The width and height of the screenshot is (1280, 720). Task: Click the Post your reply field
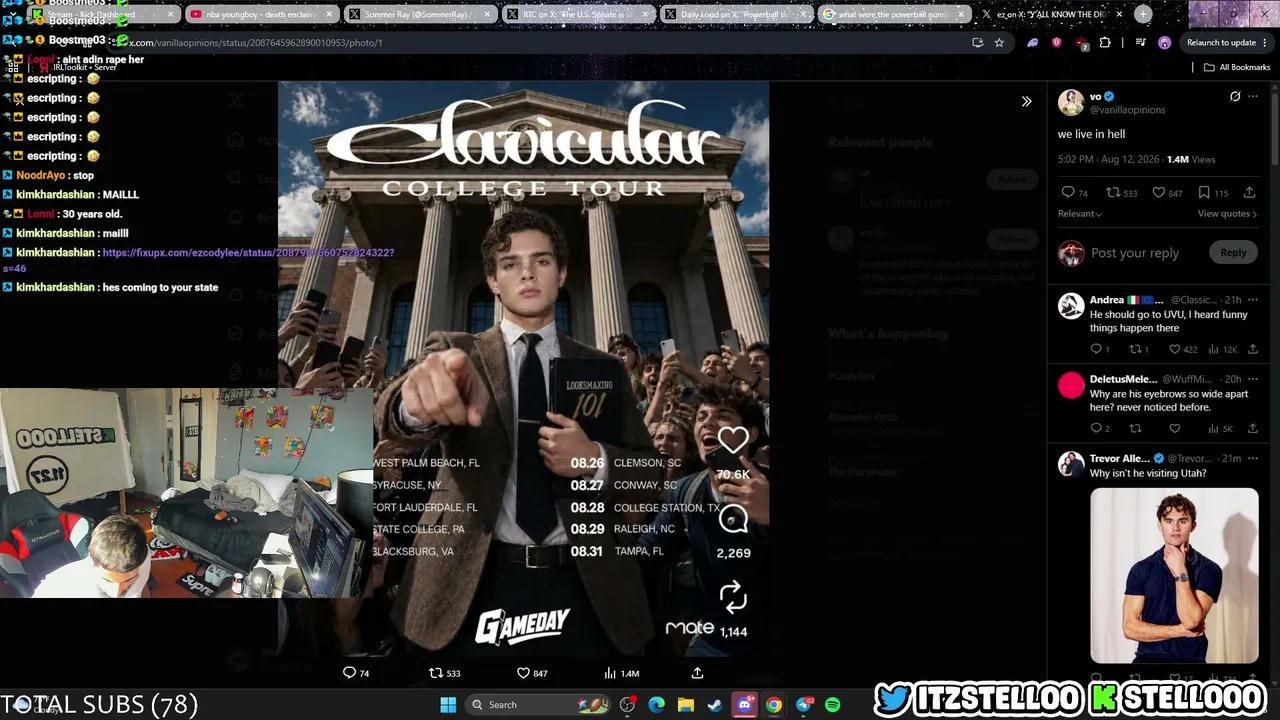(x=1135, y=253)
